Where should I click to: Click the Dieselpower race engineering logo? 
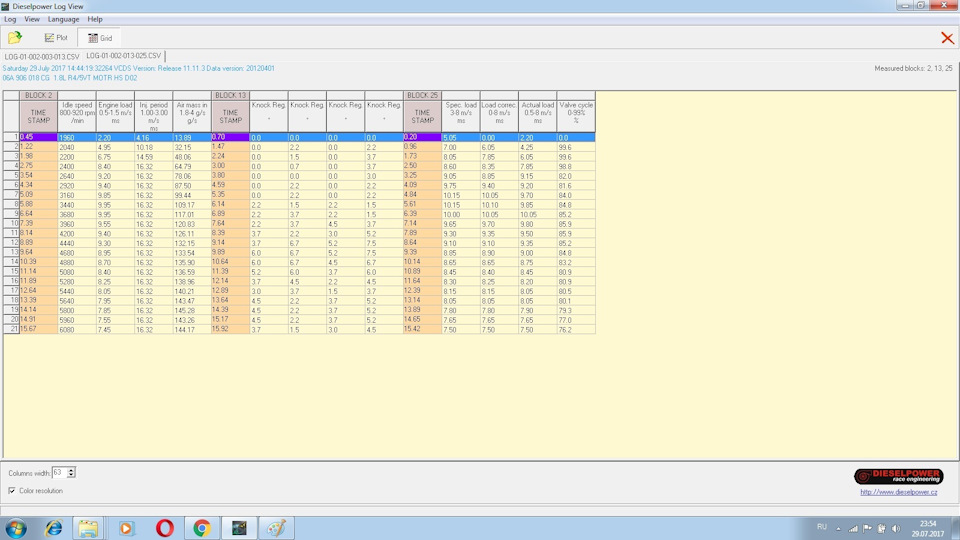coord(898,476)
